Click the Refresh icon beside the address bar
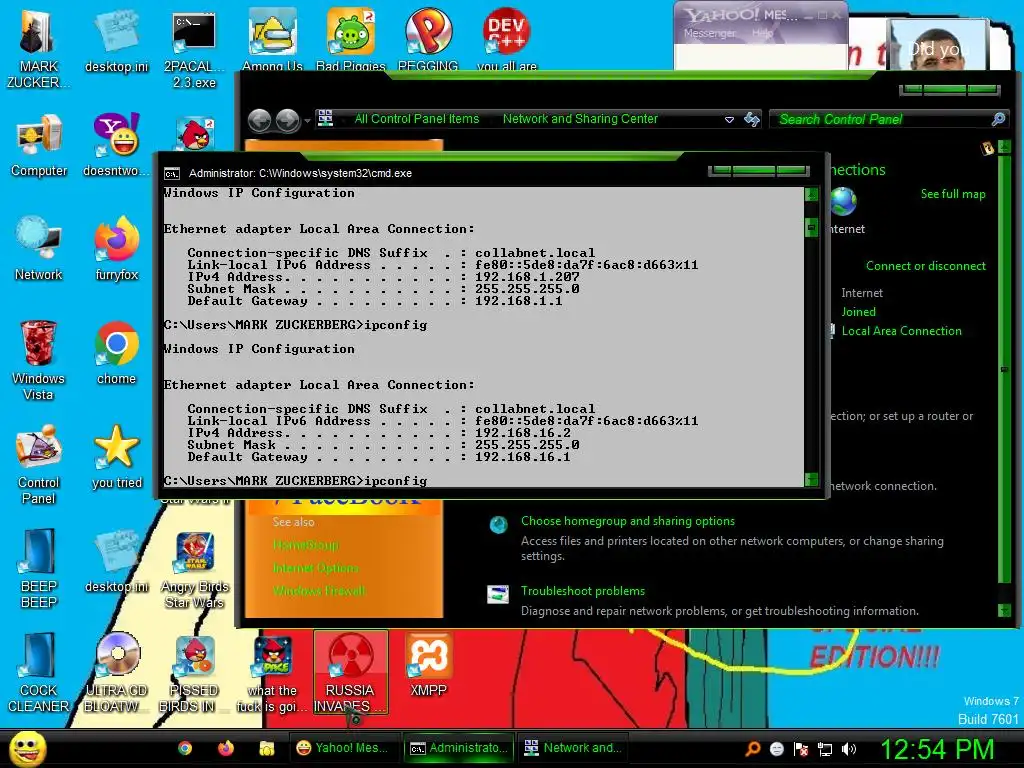Image resolution: width=1024 pixels, height=768 pixels. [x=752, y=119]
